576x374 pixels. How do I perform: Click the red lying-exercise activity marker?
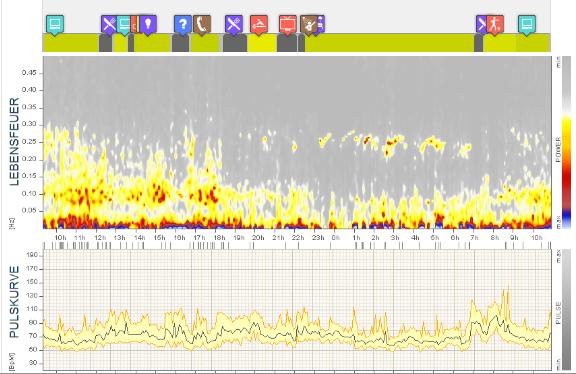point(259,24)
